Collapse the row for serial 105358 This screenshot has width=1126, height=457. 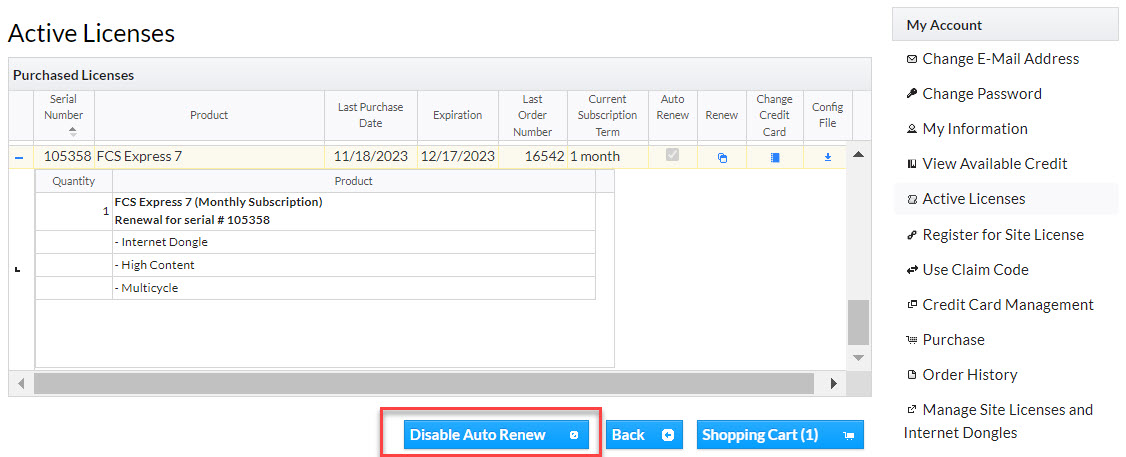(x=20, y=157)
